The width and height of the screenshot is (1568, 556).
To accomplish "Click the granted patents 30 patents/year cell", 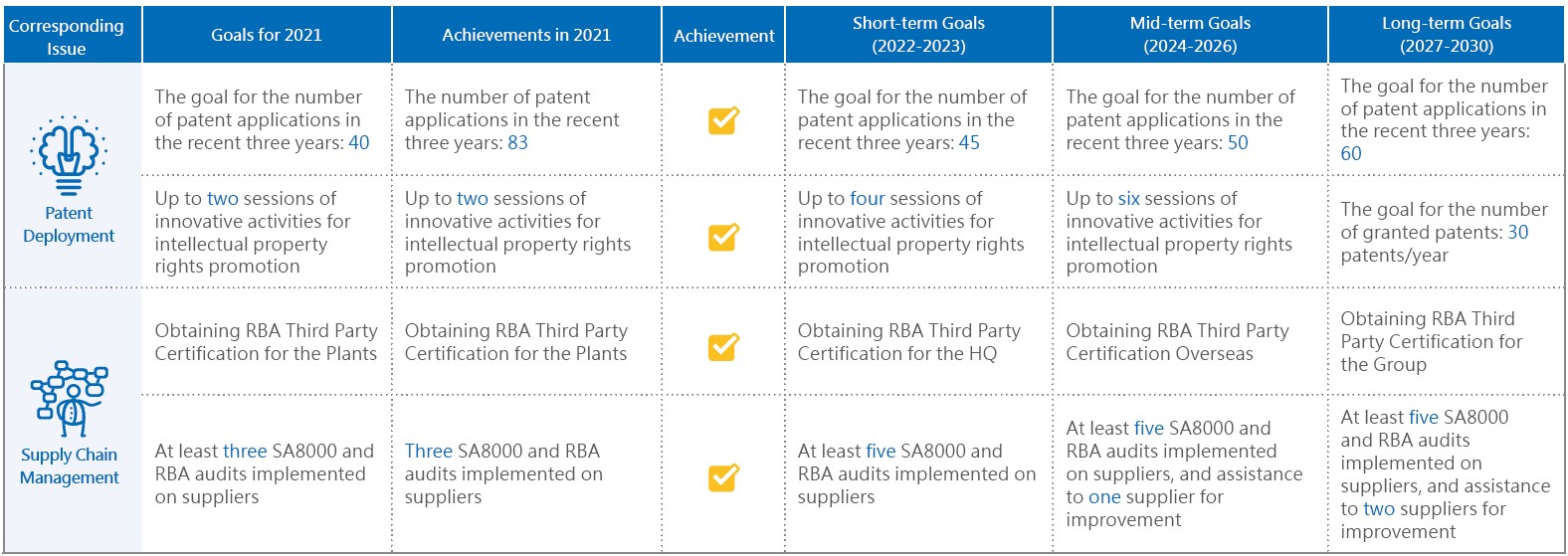I will point(1444,232).
